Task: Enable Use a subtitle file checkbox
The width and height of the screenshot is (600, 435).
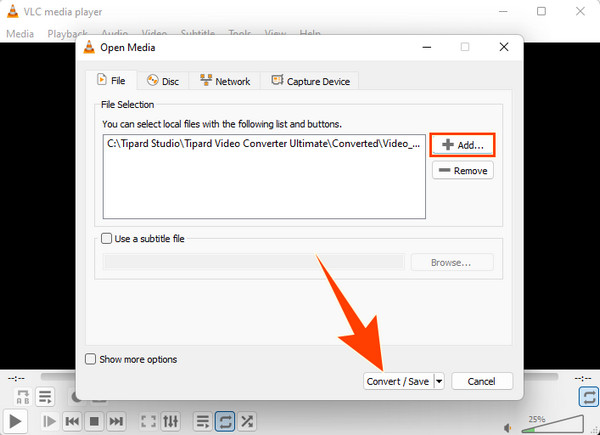Action: [x=106, y=239]
